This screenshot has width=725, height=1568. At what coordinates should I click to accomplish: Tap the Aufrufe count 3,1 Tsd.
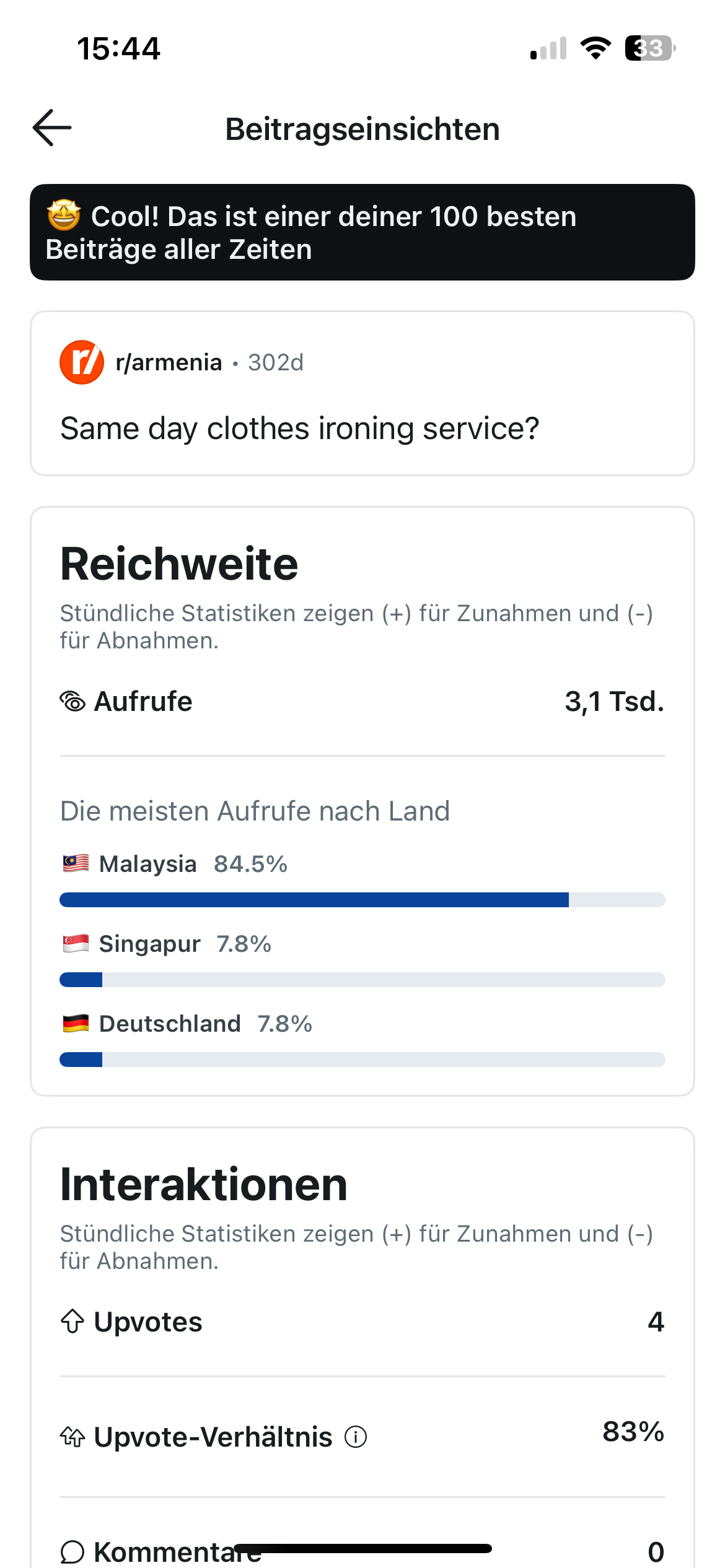click(x=614, y=702)
